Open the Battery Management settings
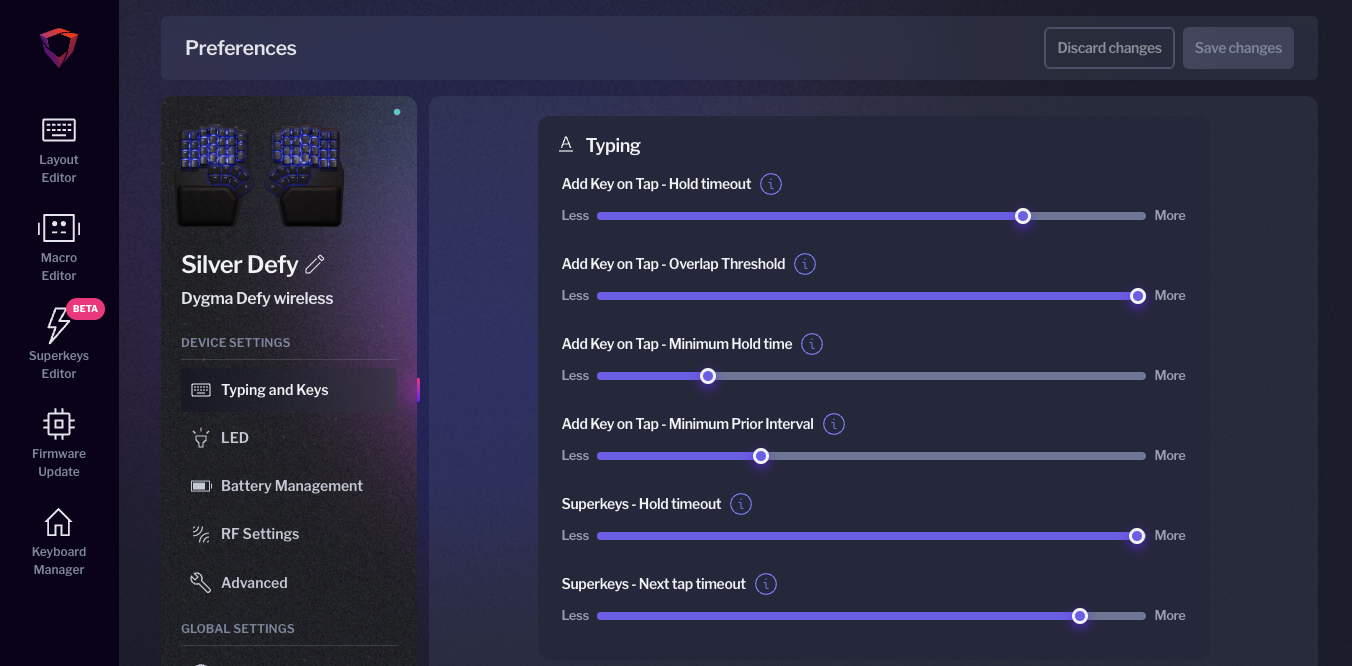The height and width of the screenshot is (666, 1352). coord(289,486)
